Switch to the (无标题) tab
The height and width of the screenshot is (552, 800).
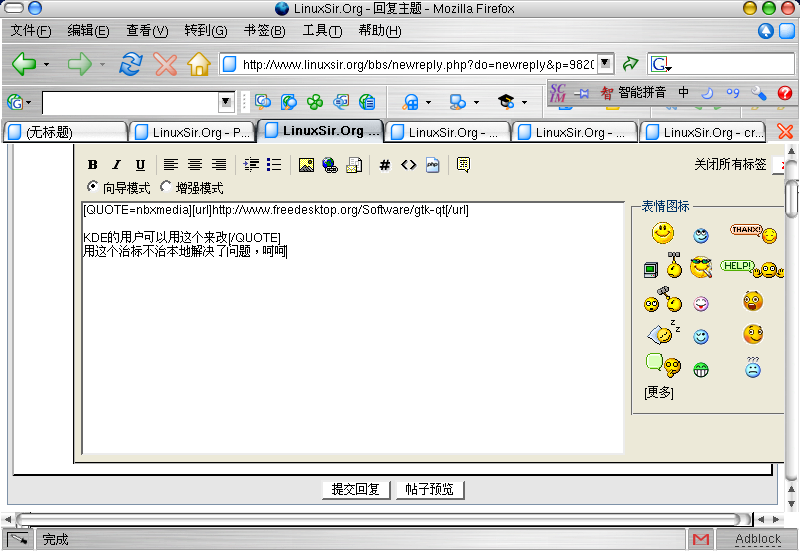click(65, 132)
